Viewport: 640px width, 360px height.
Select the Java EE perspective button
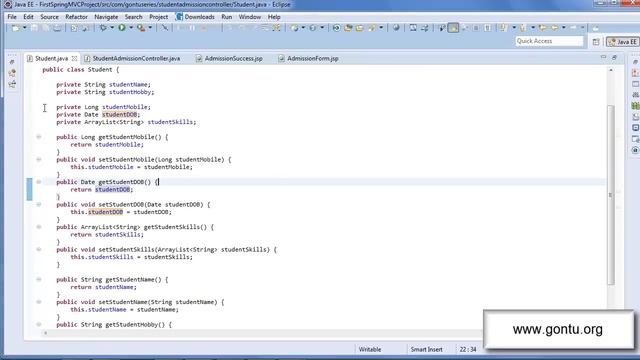(622, 42)
